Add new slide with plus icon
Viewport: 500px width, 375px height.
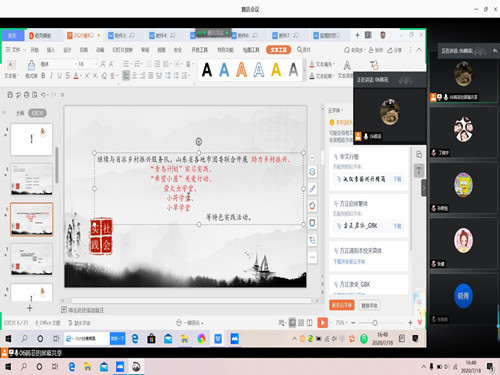tap(30, 308)
